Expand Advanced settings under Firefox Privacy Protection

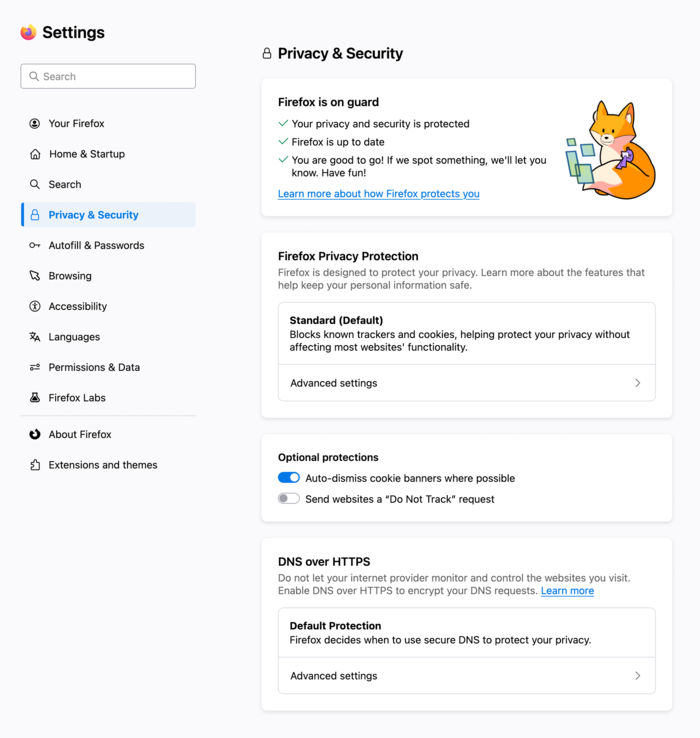(466, 383)
